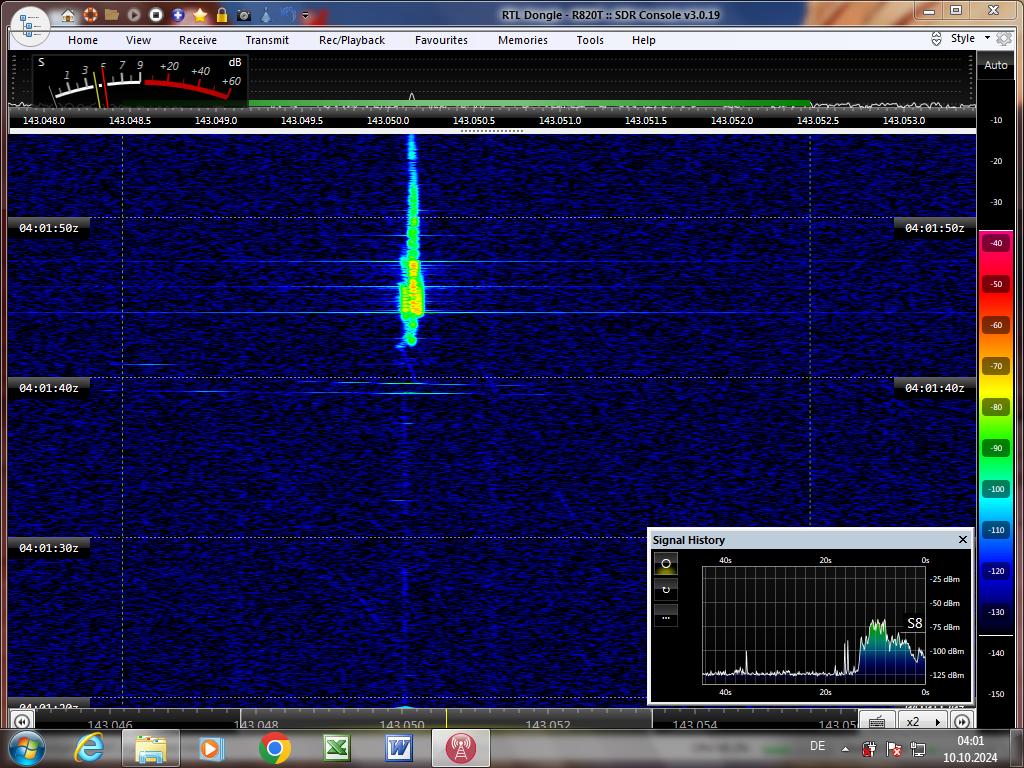Click the Action Center flag tray icon
The height and width of the screenshot is (768, 1024).
[x=893, y=748]
